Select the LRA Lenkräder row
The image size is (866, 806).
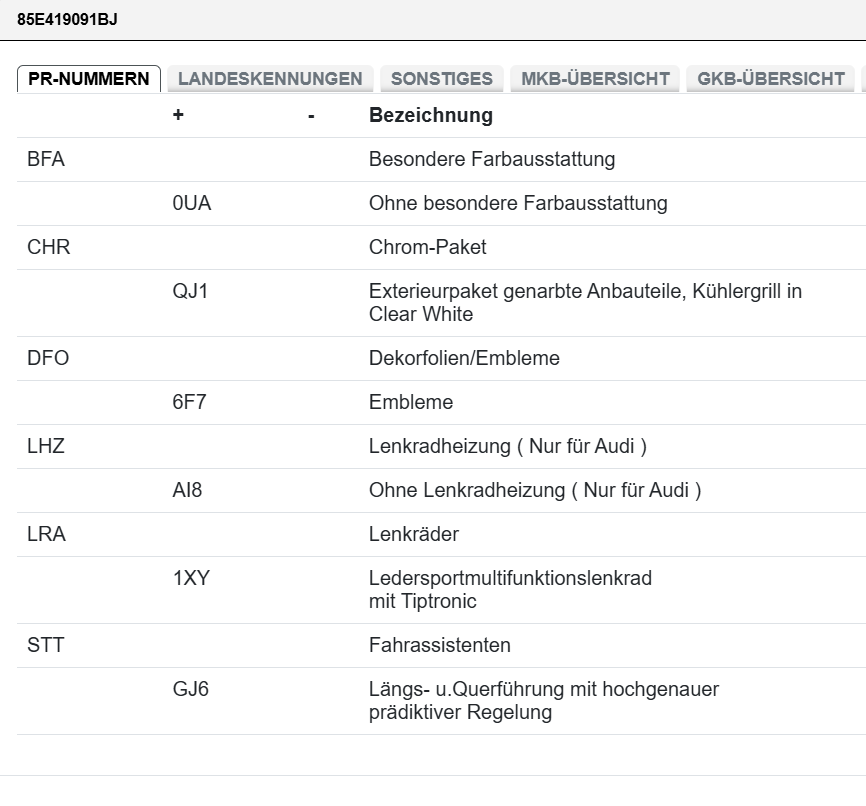(441, 534)
